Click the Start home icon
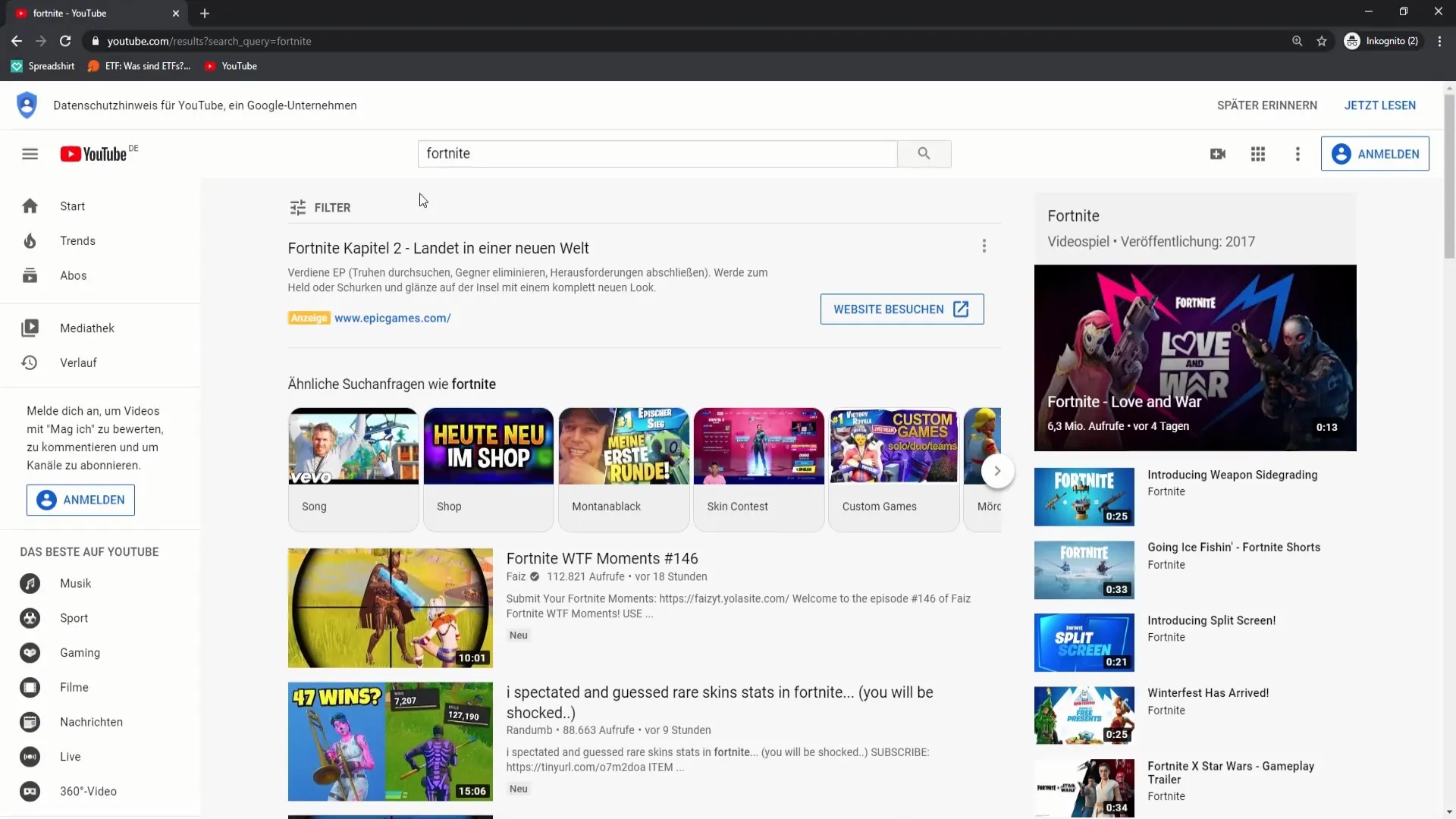This screenshot has height=819, width=1456. pyautogui.click(x=30, y=206)
